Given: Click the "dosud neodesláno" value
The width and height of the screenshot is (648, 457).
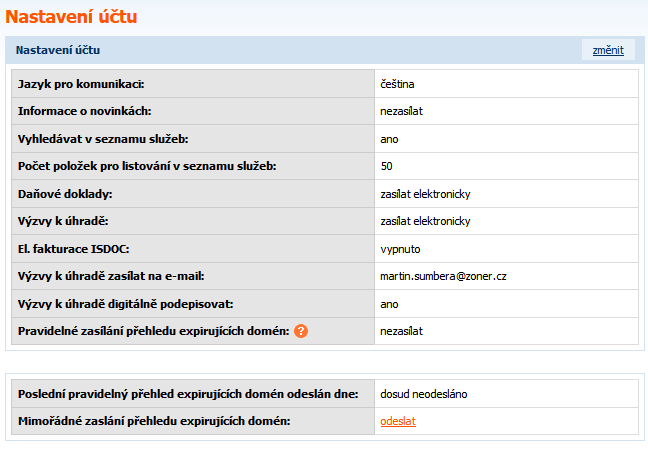Looking at the screenshot, I should pyautogui.click(x=424, y=394).
